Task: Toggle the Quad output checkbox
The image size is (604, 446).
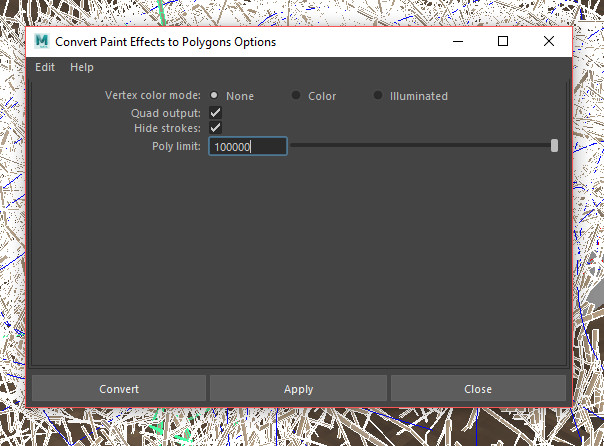Action: click(x=215, y=113)
